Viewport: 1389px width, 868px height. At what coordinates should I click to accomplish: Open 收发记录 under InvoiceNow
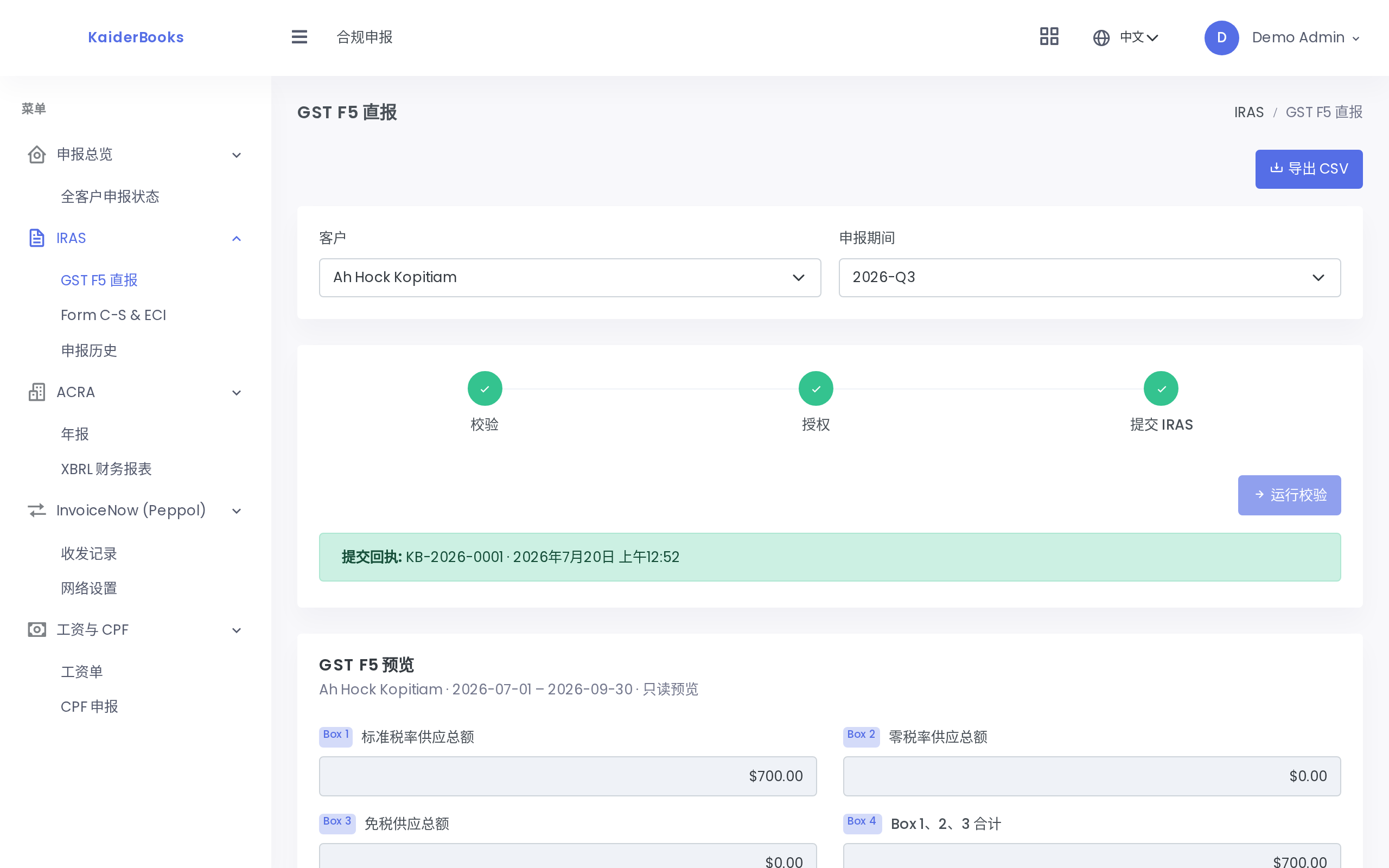point(89,553)
